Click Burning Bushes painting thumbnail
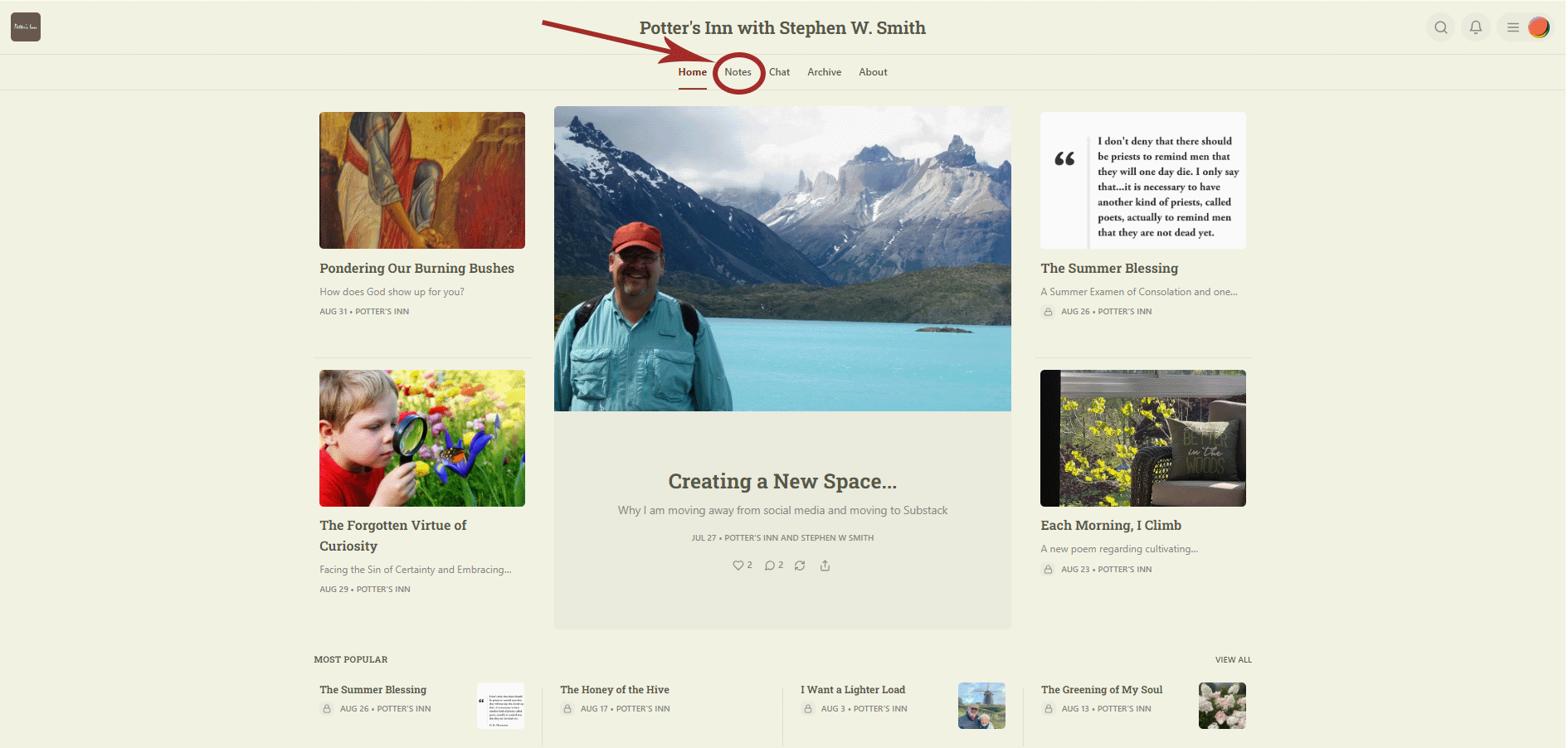 tap(422, 180)
